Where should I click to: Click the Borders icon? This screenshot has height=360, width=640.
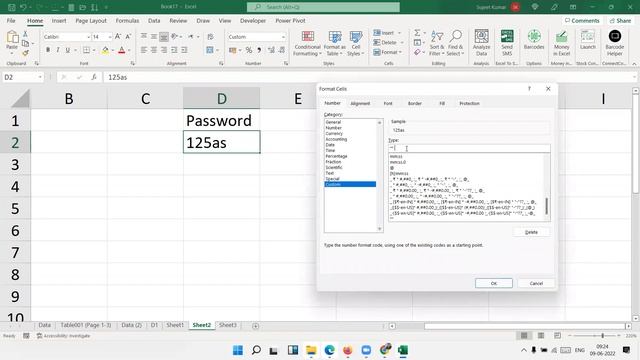(87, 50)
